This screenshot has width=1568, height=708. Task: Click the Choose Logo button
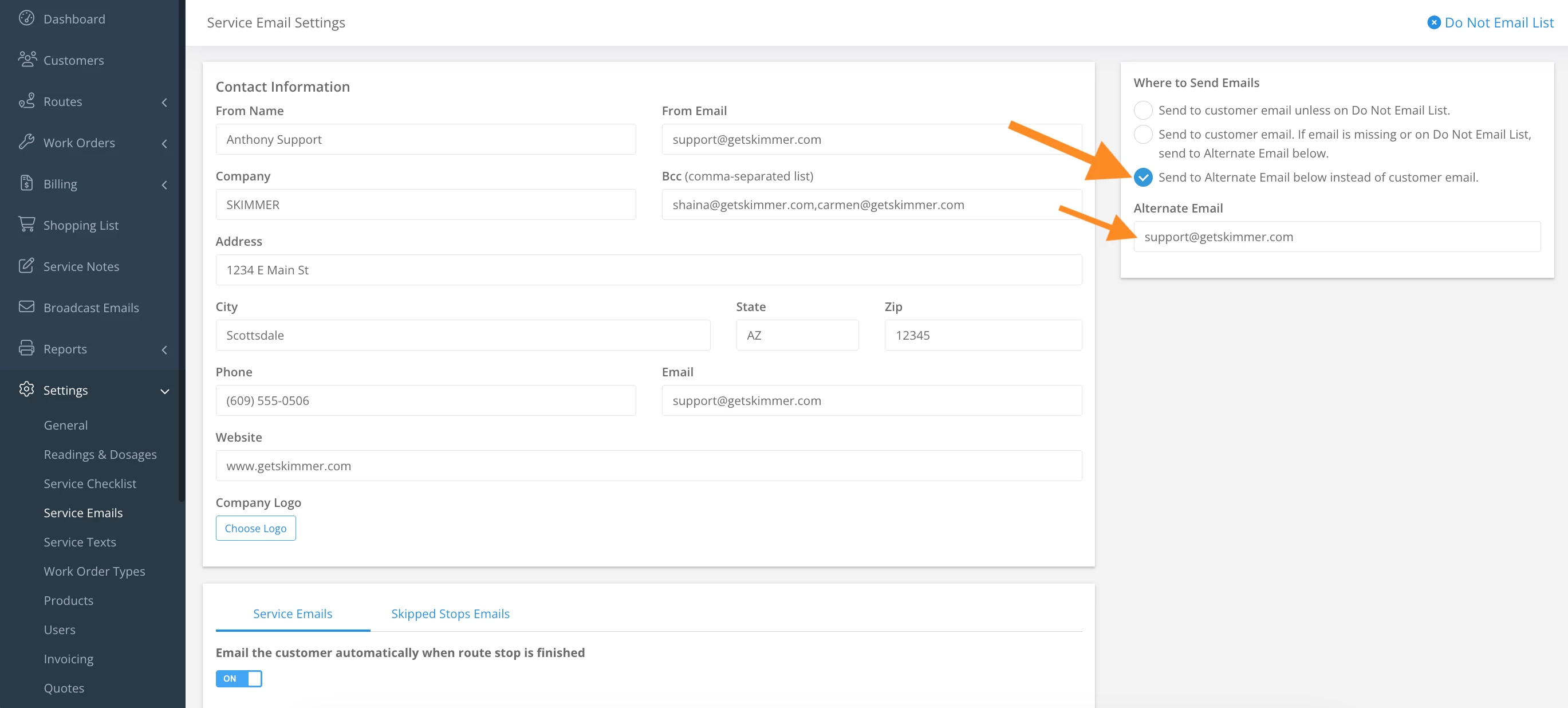click(x=255, y=528)
